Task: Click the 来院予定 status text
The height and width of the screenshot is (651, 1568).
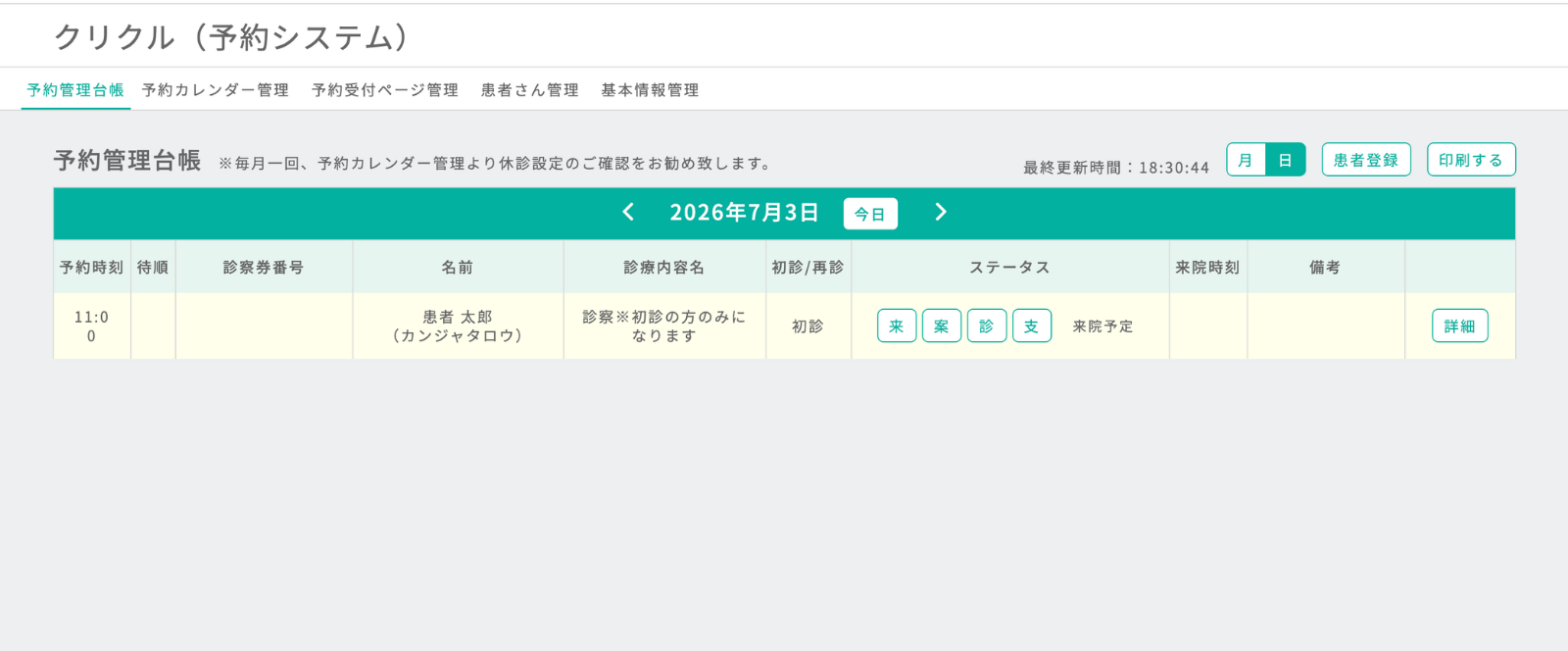Action: (1103, 326)
